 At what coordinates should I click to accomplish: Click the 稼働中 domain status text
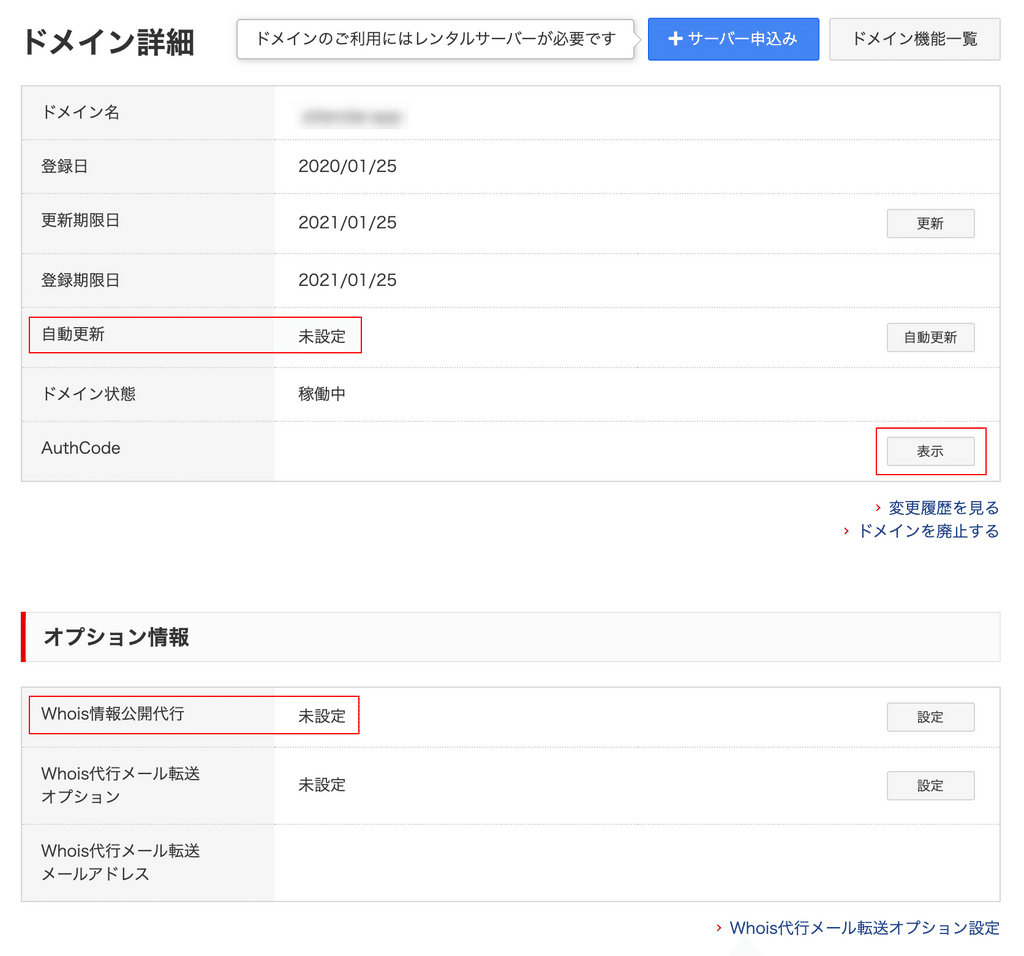[x=321, y=393]
